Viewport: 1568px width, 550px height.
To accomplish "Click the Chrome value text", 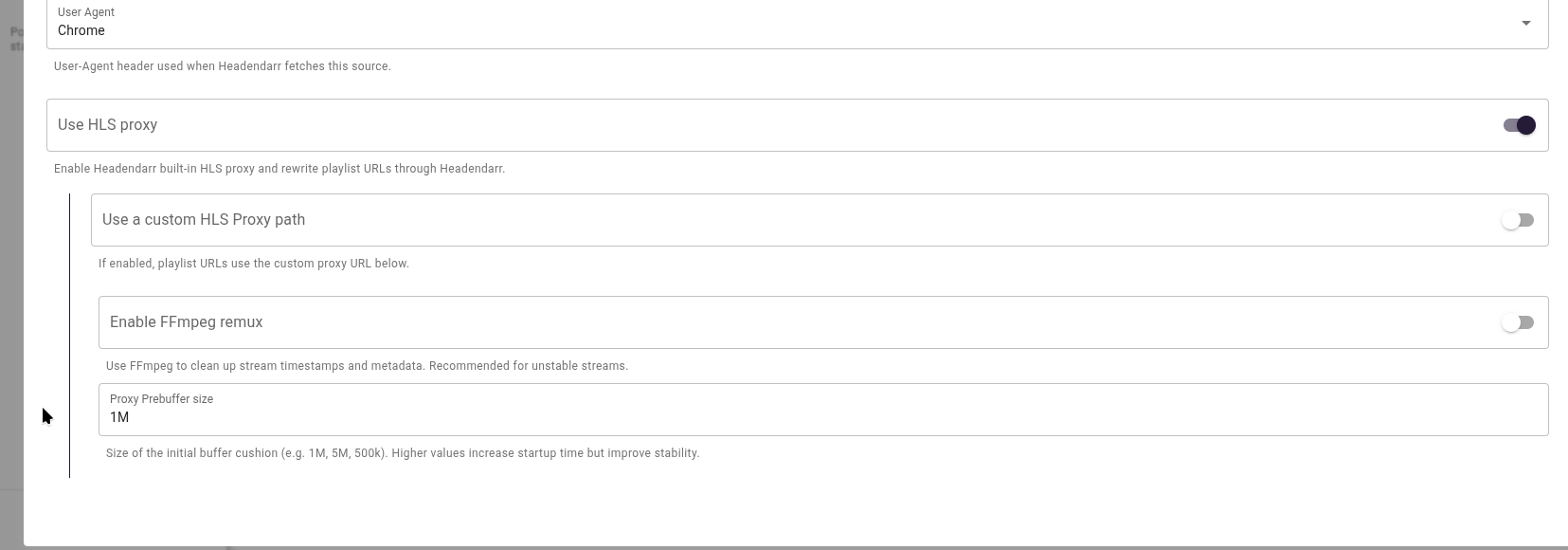I will pos(81,30).
